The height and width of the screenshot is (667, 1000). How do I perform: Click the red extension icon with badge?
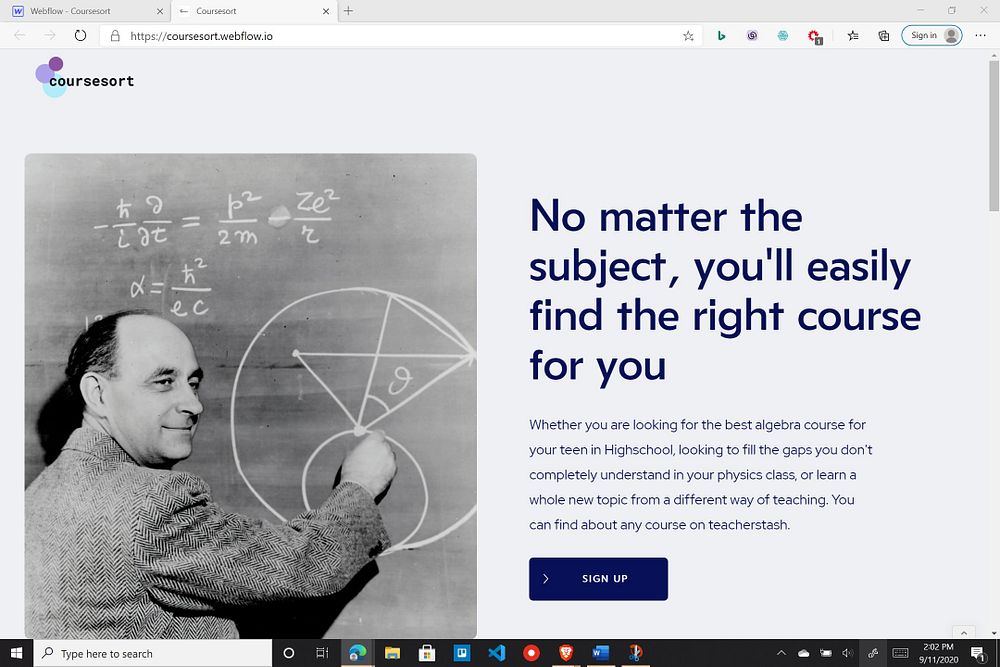[x=814, y=36]
